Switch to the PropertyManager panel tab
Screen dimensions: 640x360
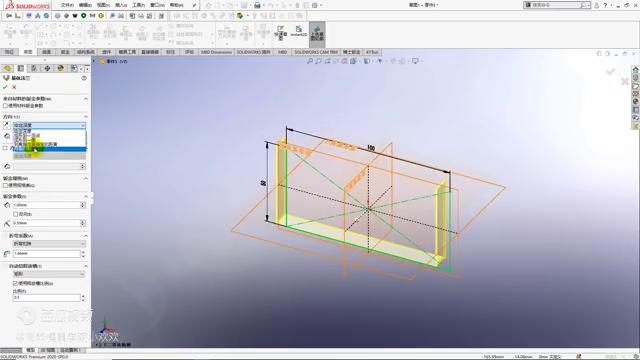click(21, 68)
